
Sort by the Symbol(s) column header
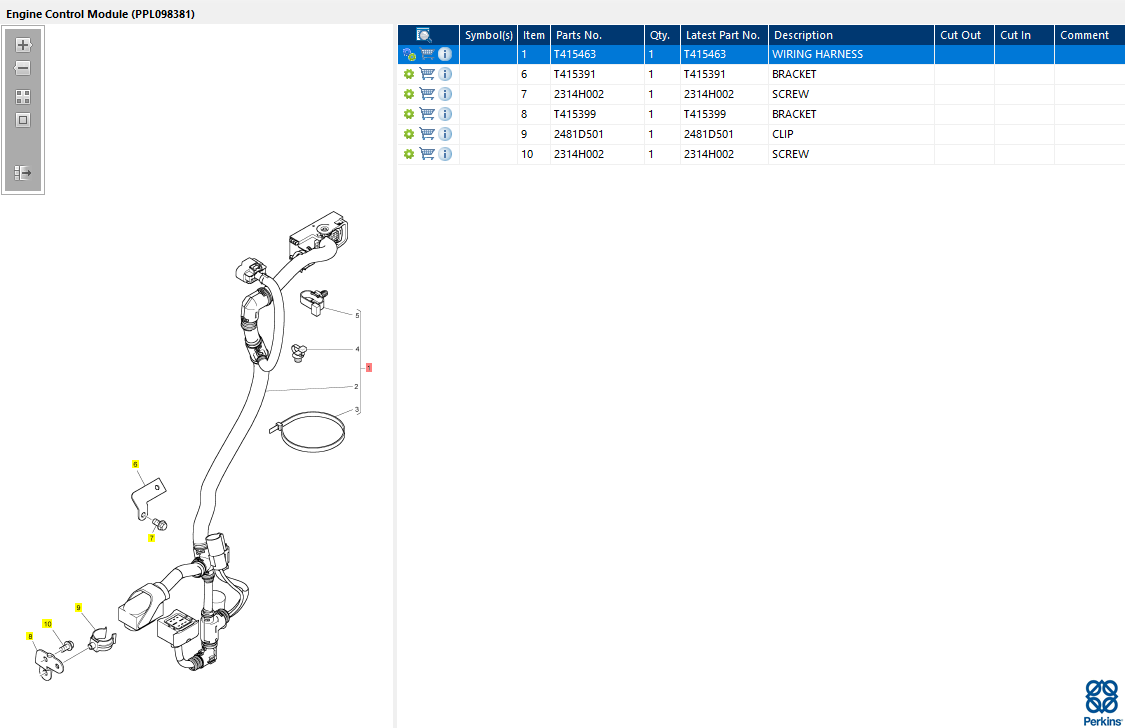pos(489,35)
